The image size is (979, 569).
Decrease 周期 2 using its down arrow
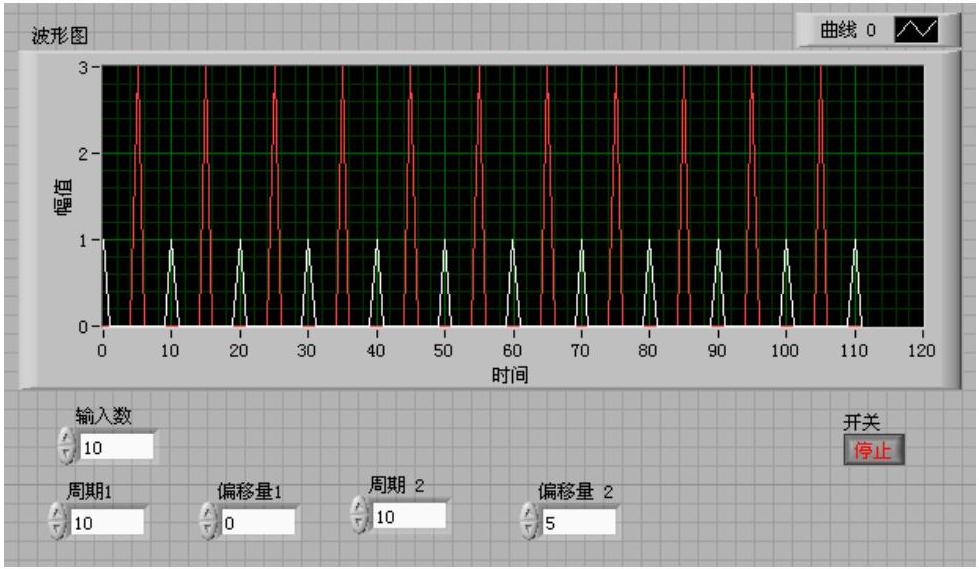pyautogui.click(x=359, y=523)
